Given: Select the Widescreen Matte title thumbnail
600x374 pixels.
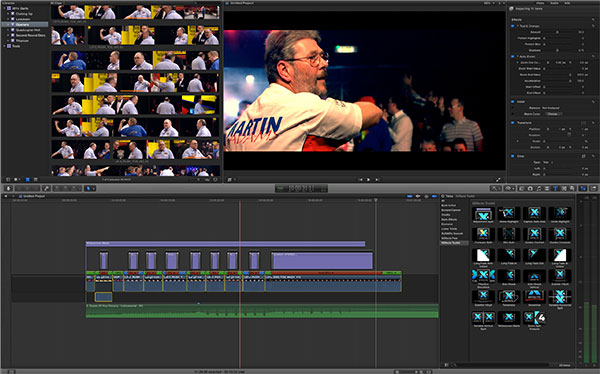Looking at the screenshot, I should (x=509, y=317).
